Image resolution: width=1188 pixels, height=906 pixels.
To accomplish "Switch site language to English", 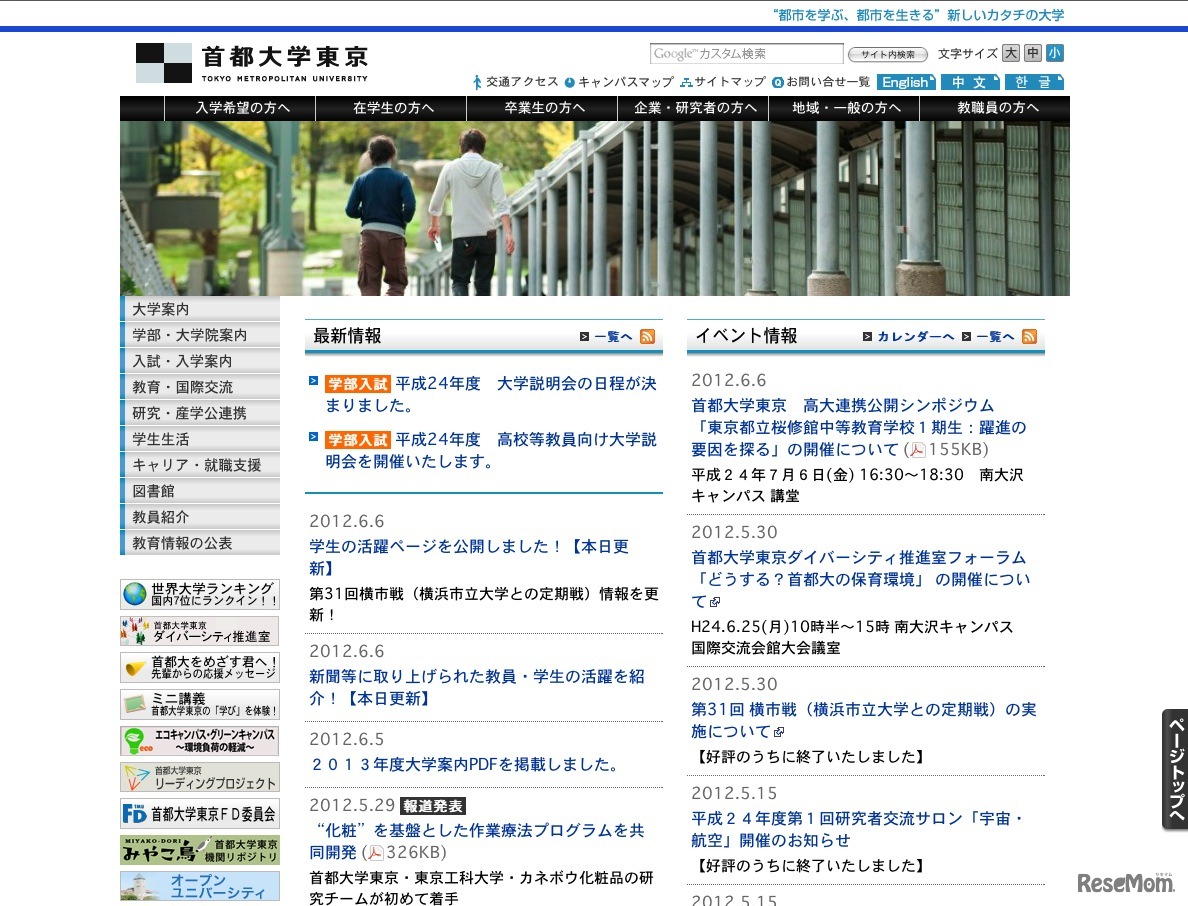I will point(906,82).
